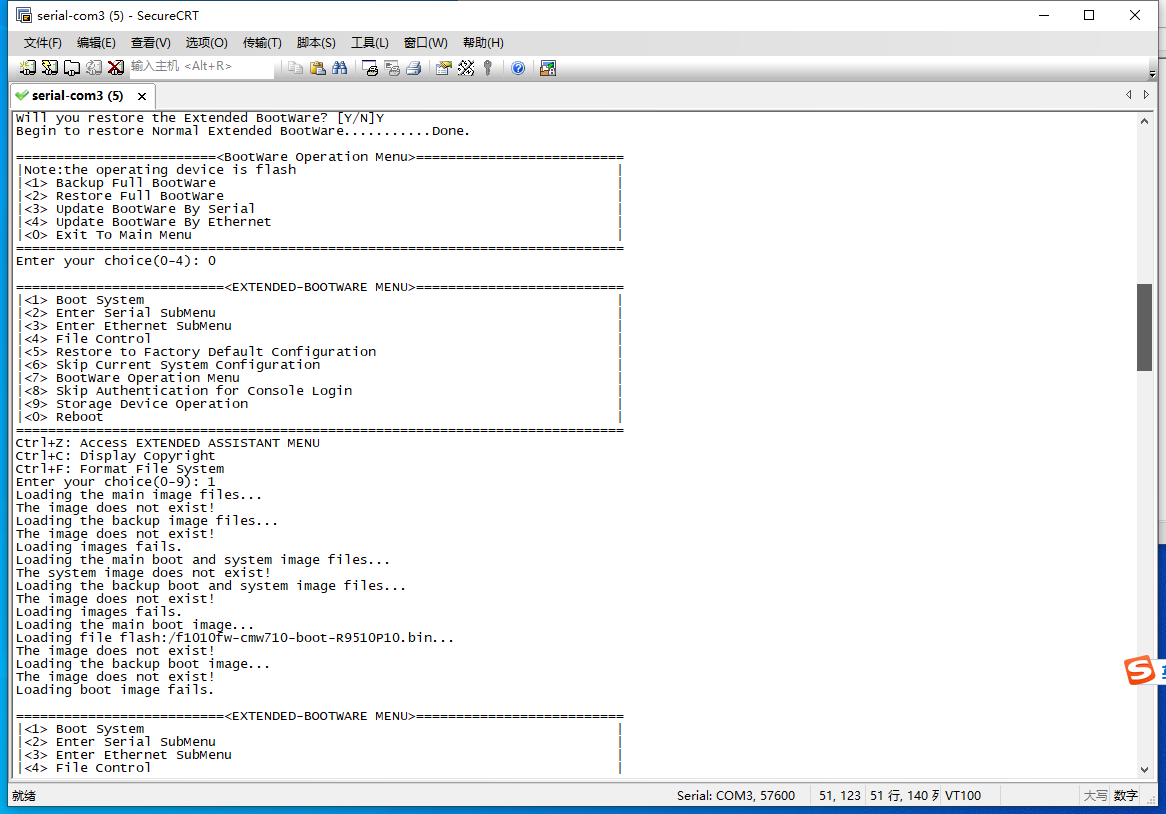The image size is (1166, 814).
Task: Open the 文件(F) menu
Action: pos(42,43)
